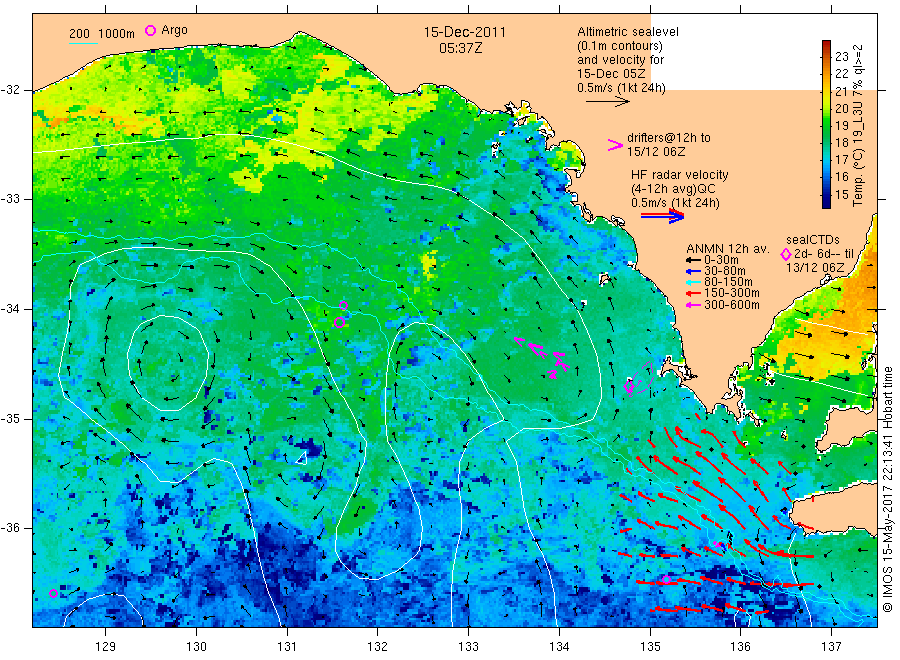Click the magenta seal track outline near 134.8E
Viewport: 900px width, 660px height.
click(639, 380)
